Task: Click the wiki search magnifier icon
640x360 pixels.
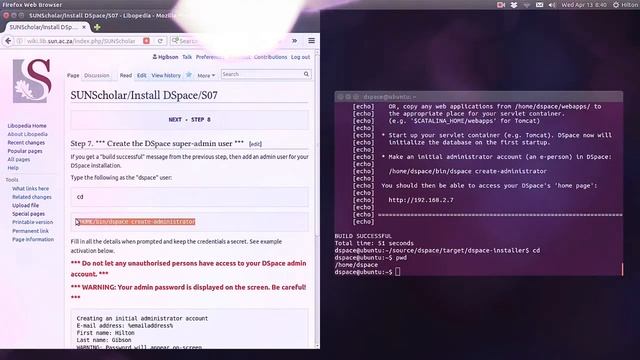Action: click(306, 74)
